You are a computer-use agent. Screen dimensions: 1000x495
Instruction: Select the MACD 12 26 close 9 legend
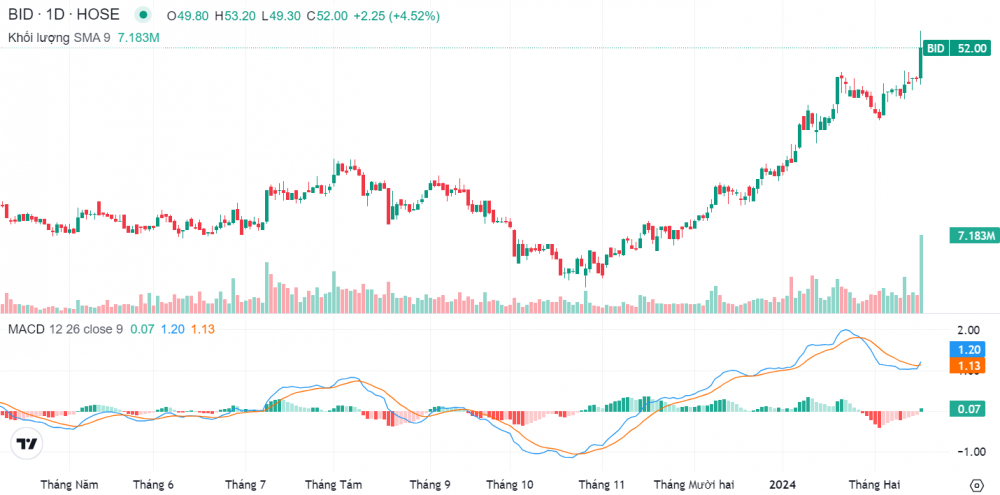pos(65,329)
